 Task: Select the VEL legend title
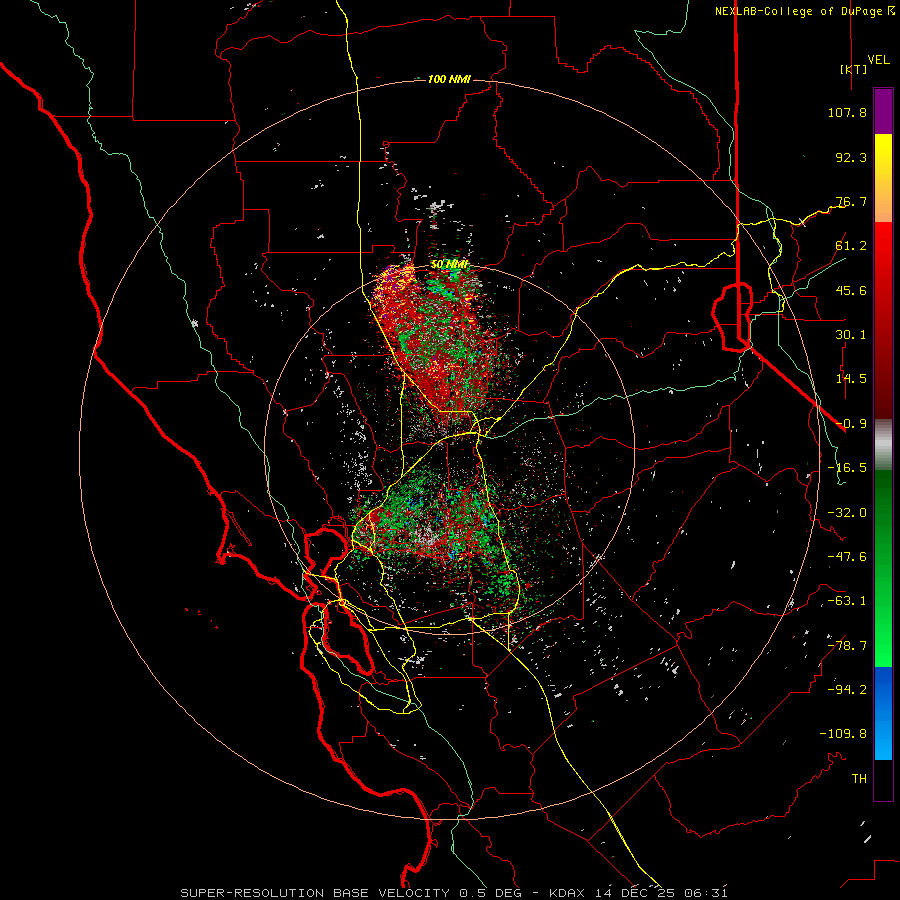click(x=878, y=59)
